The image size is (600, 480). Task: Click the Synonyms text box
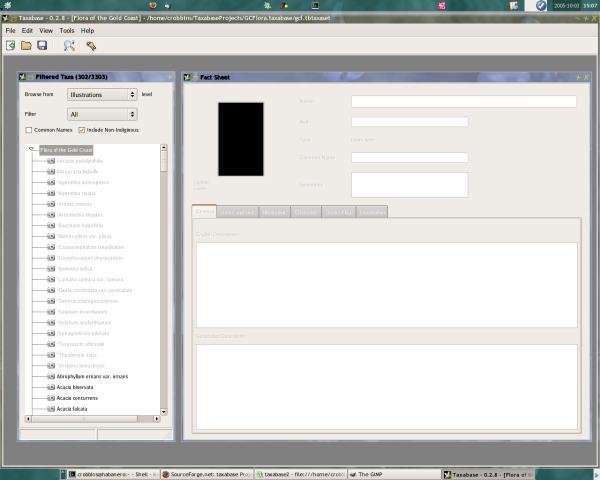409,185
